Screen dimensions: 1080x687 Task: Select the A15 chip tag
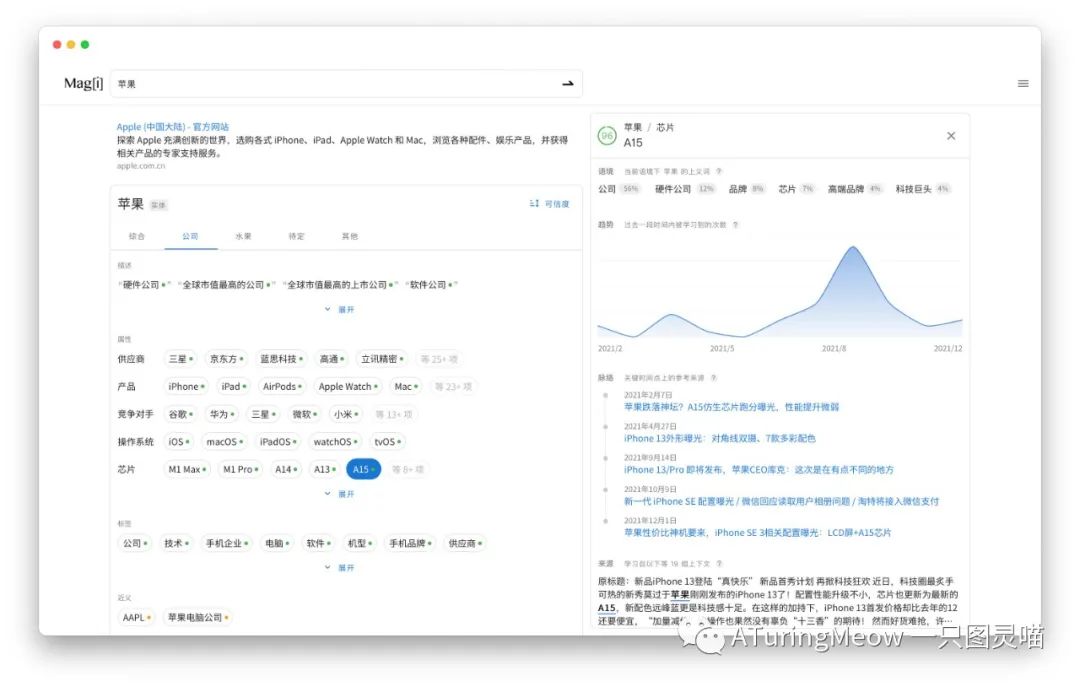click(x=363, y=469)
